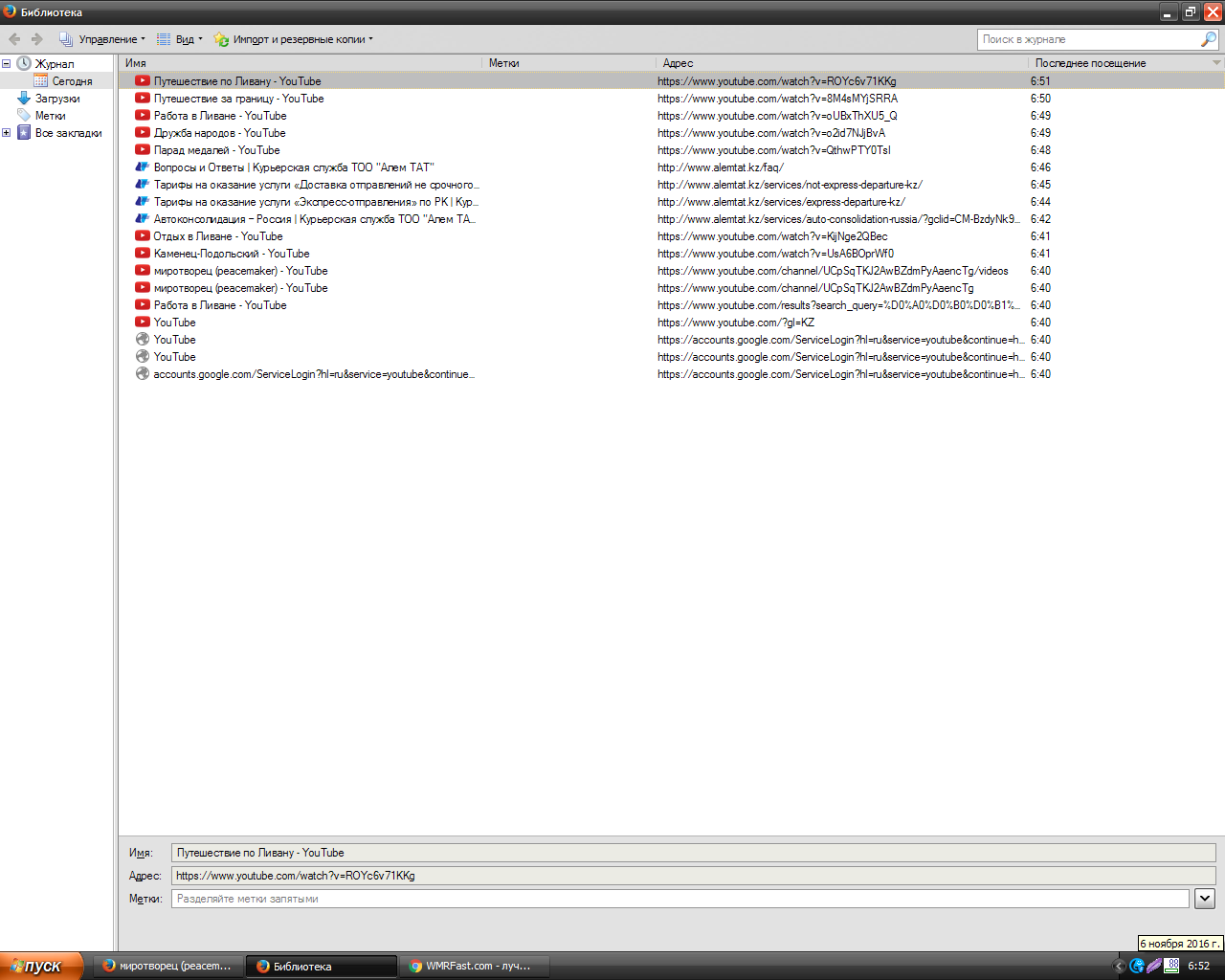Click the magnifier icon in the history search box

[x=1209, y=39]
